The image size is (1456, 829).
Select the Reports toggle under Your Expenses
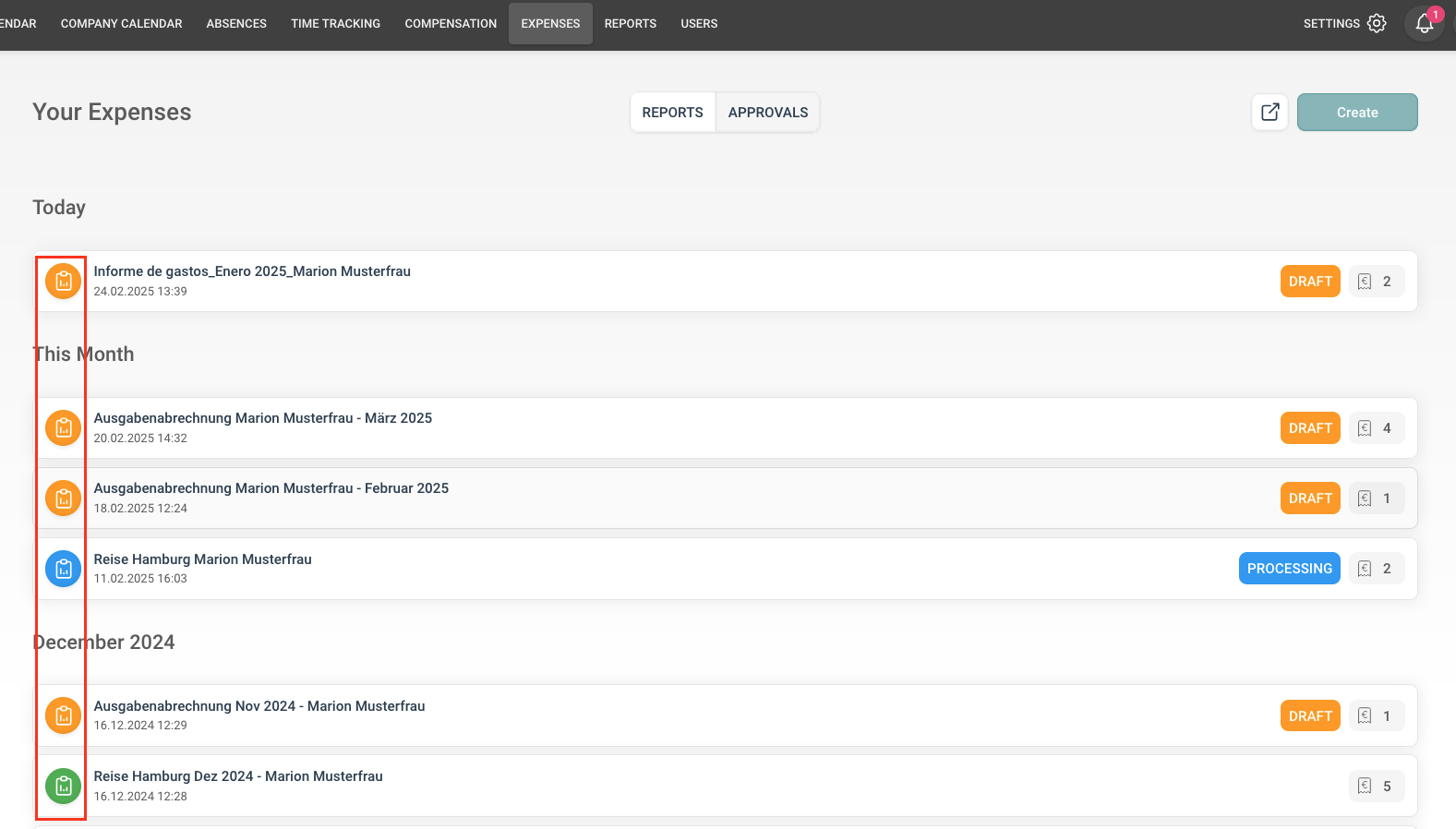coord(672,113)
